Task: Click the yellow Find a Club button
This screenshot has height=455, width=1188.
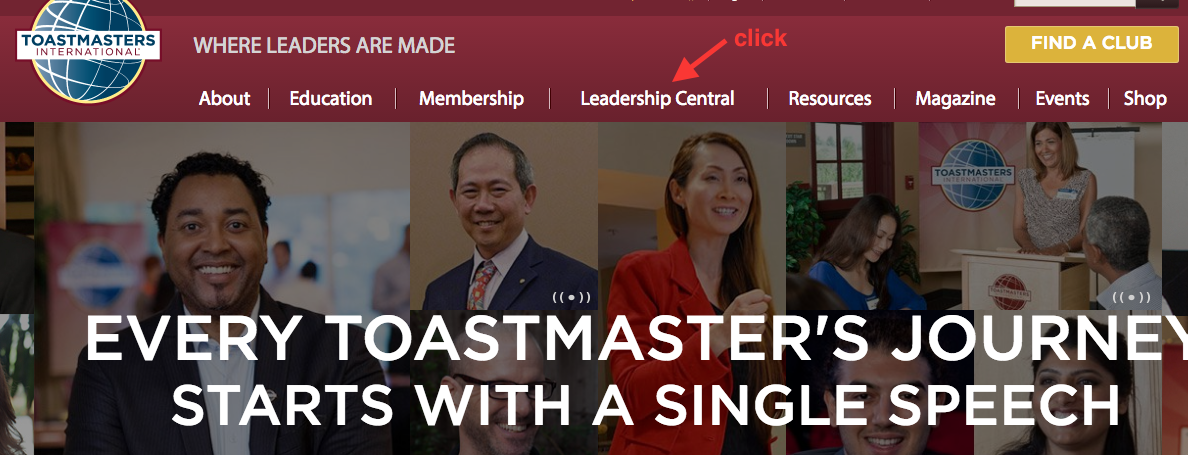Action: [1091, 44]
